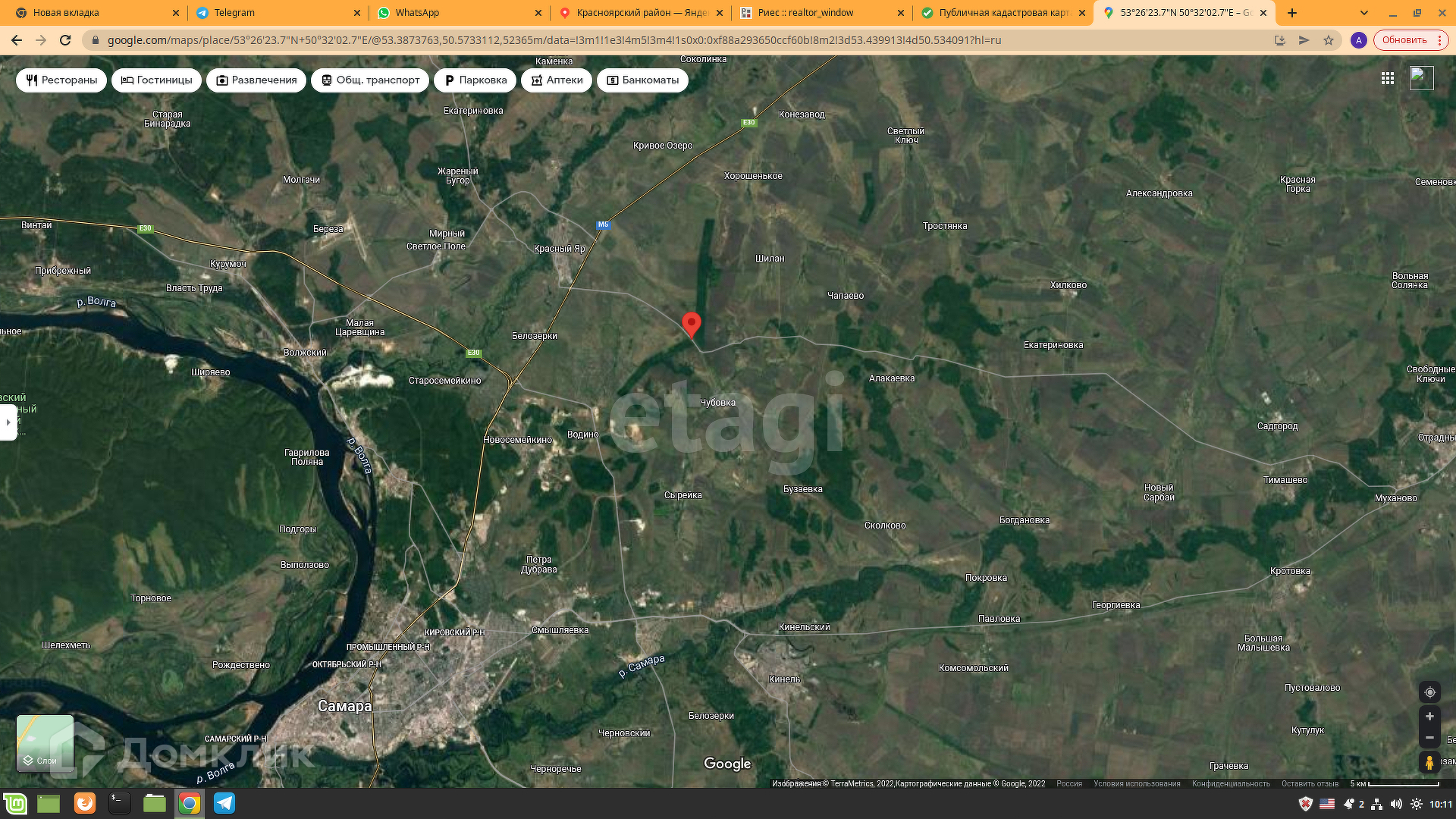This screenshot has height=819, width=1456.
Task: Bookmark this page with star icon
Action: pyautogui.click(x=1329, y=40)
